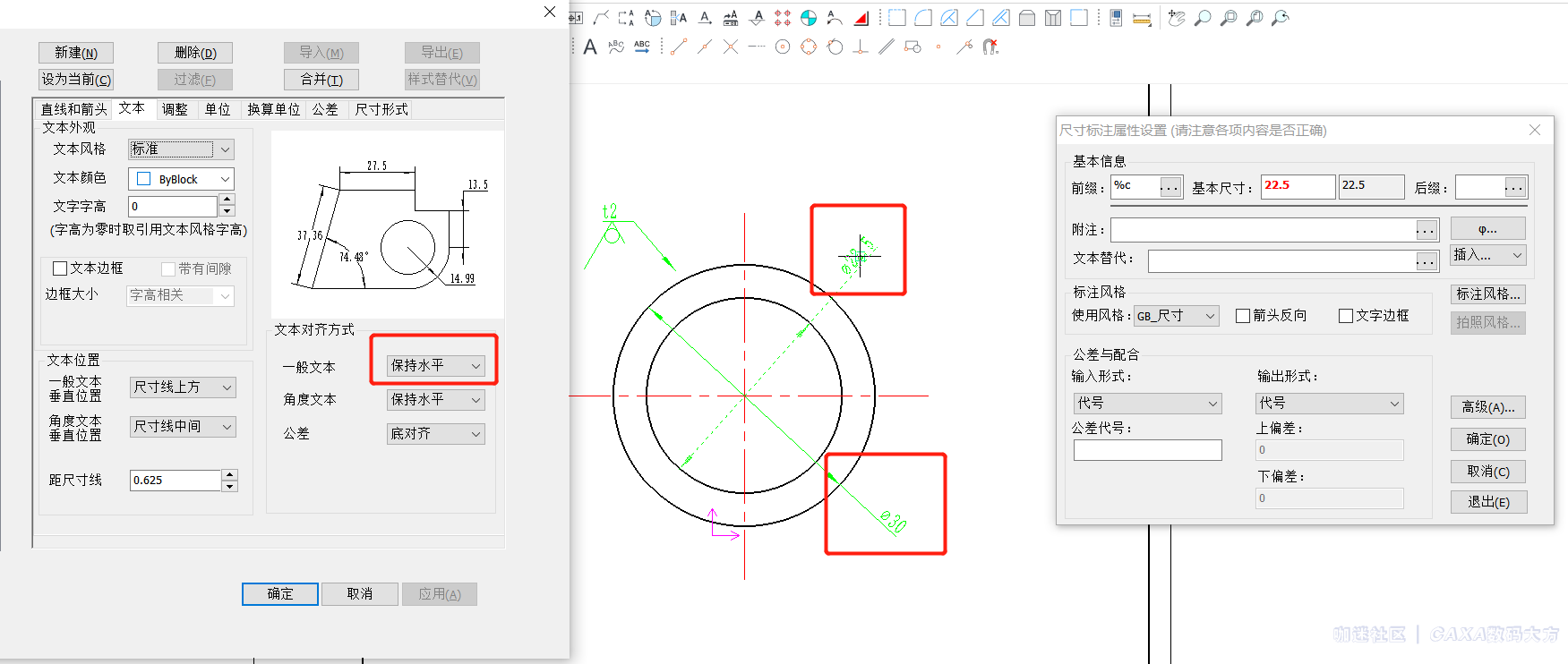Image resolution: width=1568 pixels, height=664 pixels.
Task: Switch to the 公差 tab
Action: 325,109
